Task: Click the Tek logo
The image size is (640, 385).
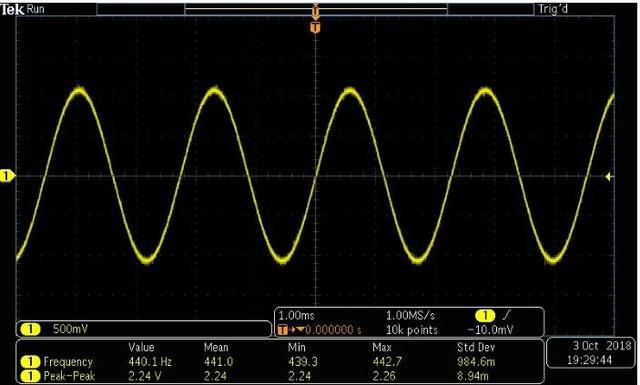Action: (x=12, y=9)
